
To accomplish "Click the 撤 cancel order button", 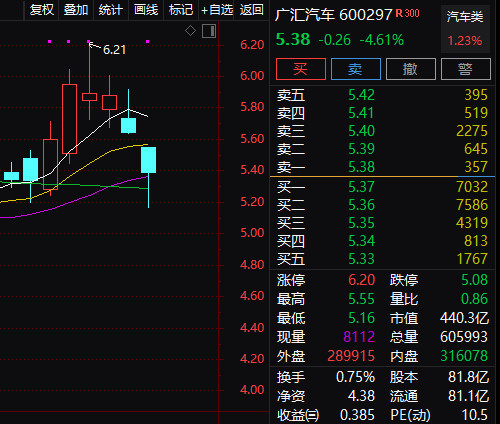I will pos(411,69).
